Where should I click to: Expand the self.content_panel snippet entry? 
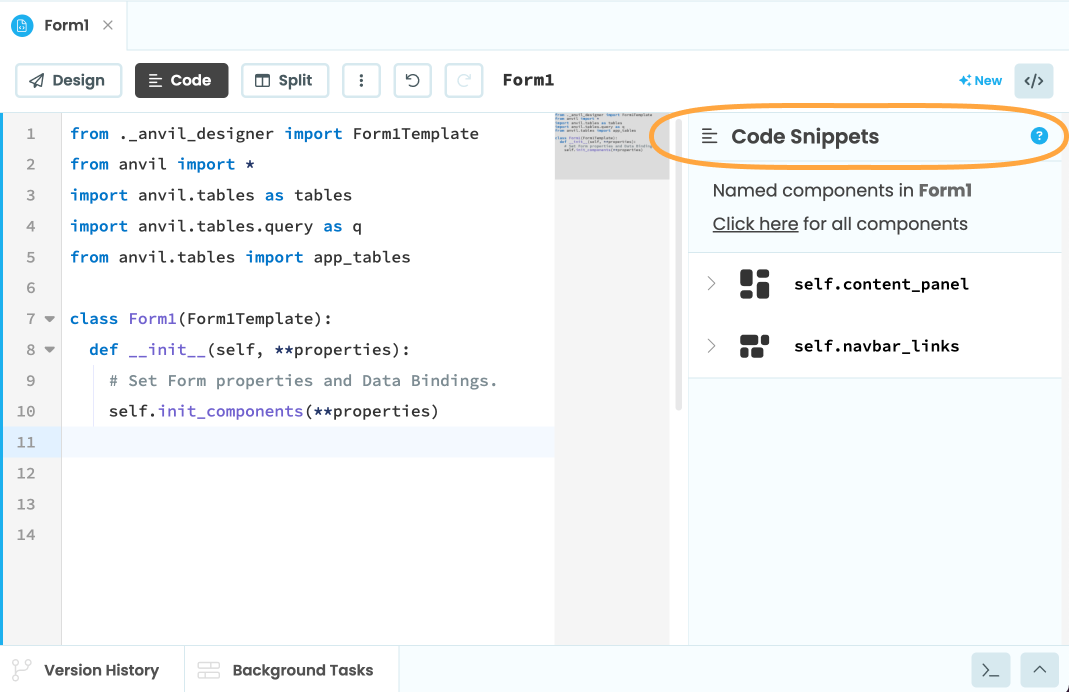pos(712,284)
